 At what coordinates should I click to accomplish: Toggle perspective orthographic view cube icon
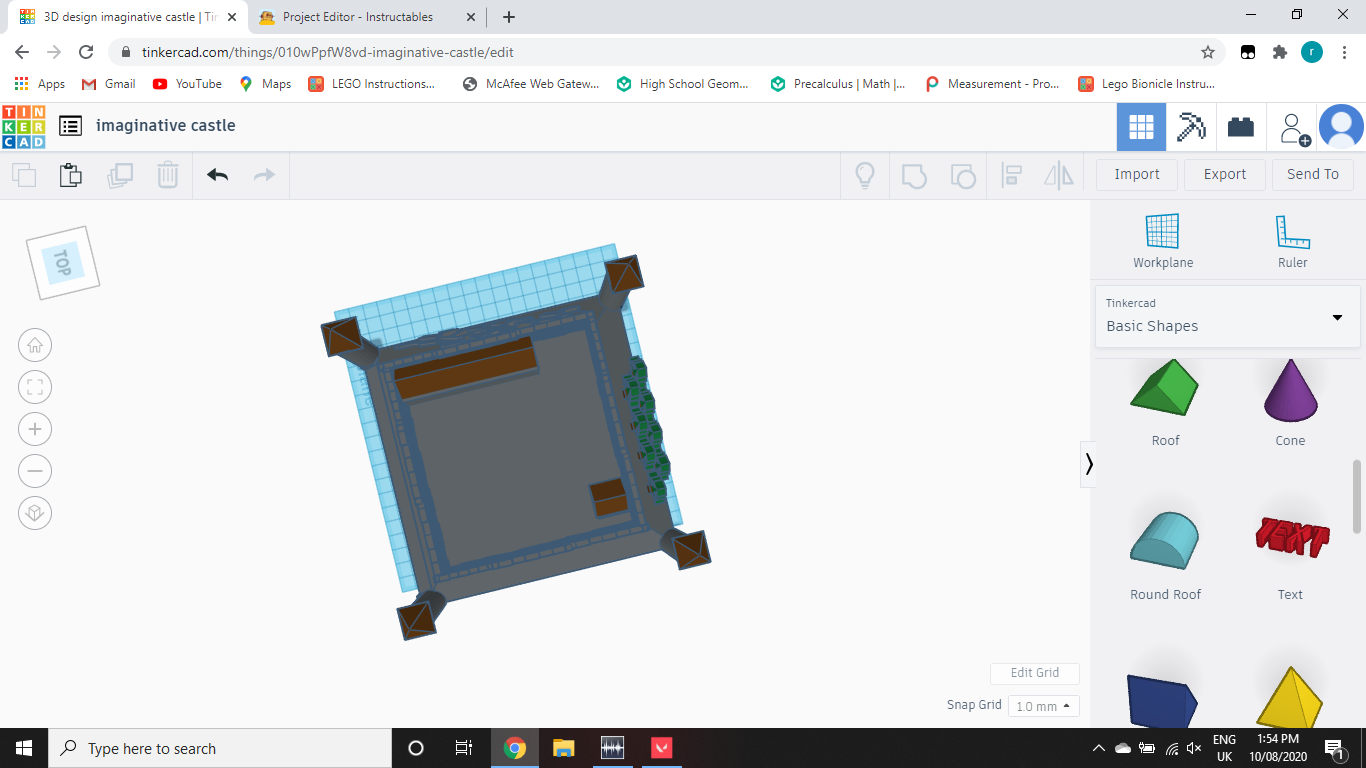point(35,513)
